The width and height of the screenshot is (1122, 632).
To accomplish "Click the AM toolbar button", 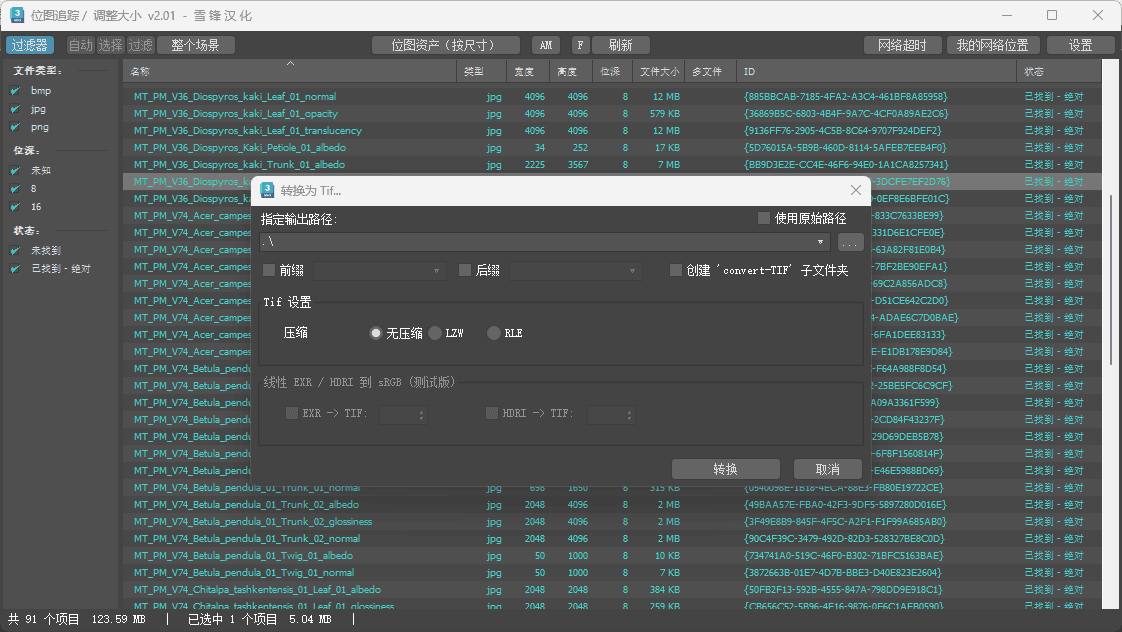I will click(545, 45).
